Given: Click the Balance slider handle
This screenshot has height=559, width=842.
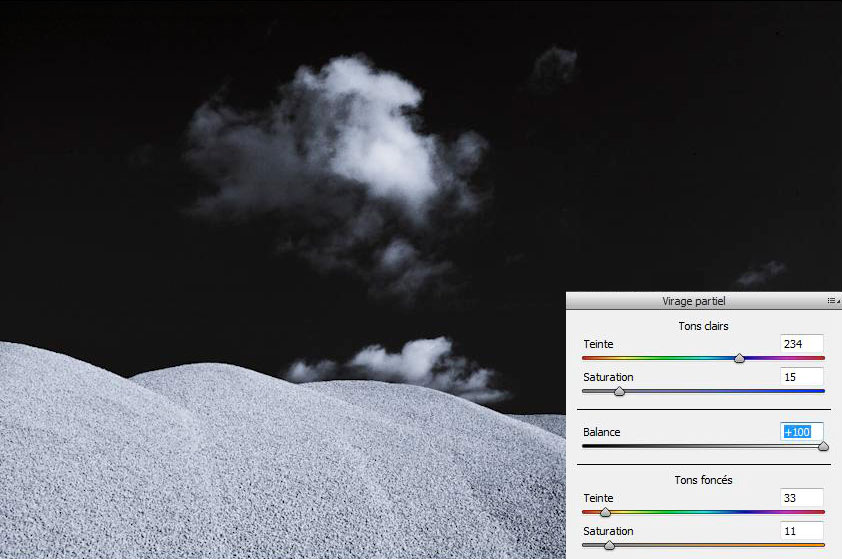Looking at the screenshot, I should pos(823,446).
